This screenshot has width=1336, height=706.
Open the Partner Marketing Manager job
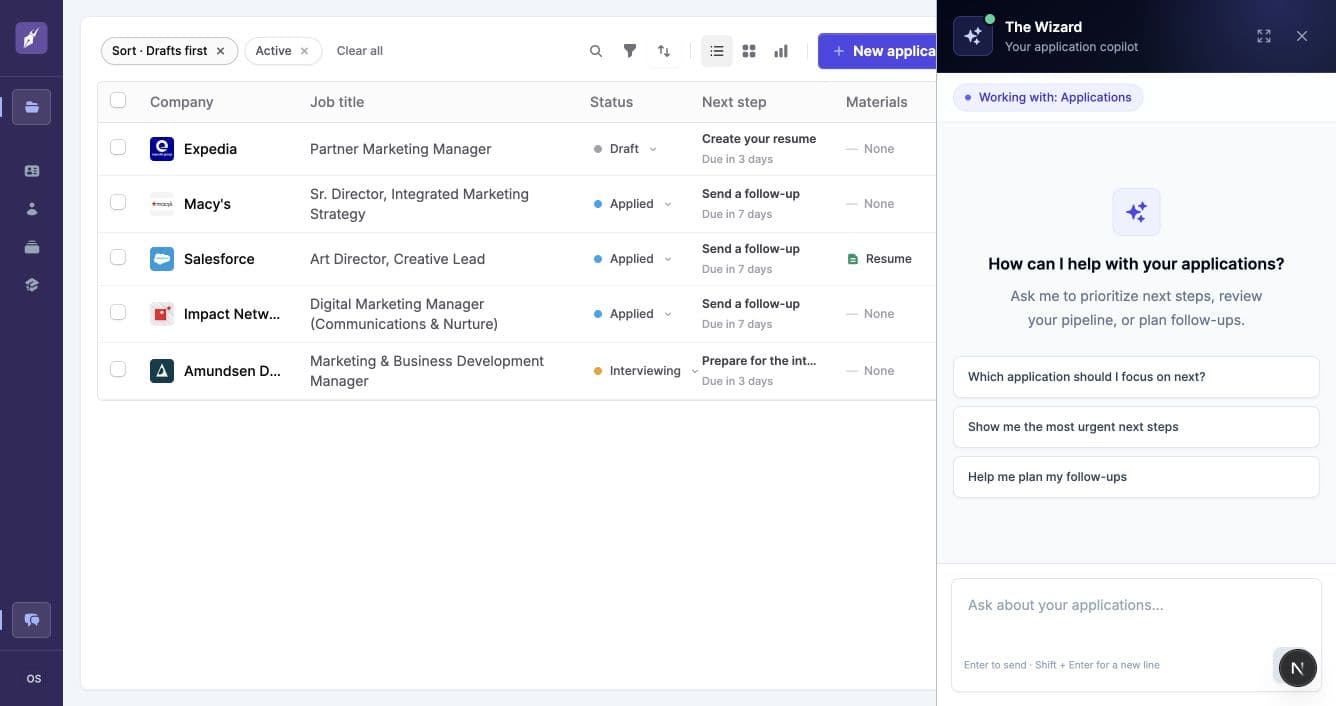(400, 149)
